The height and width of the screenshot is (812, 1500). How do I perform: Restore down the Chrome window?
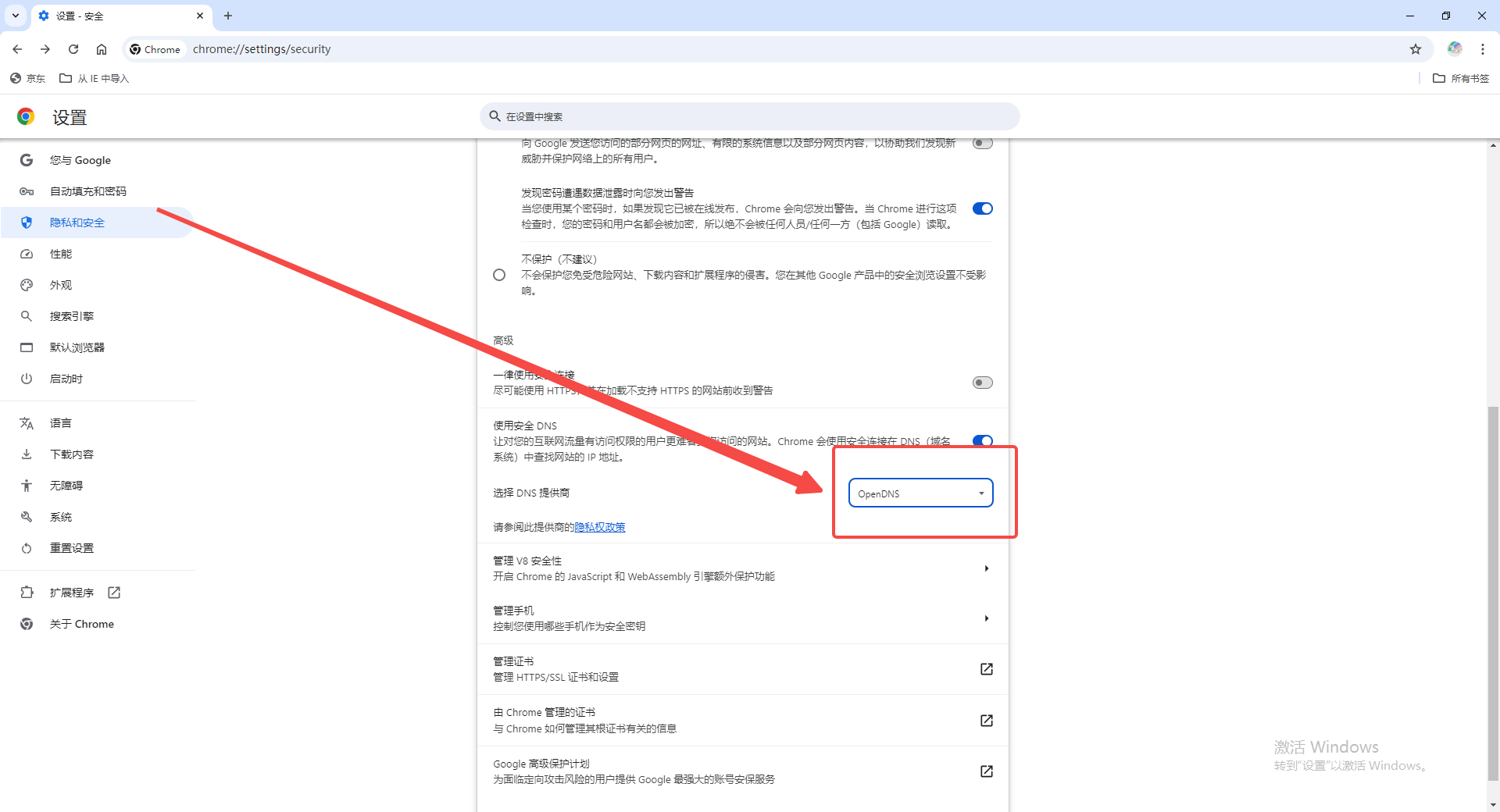click(1446, 16)
